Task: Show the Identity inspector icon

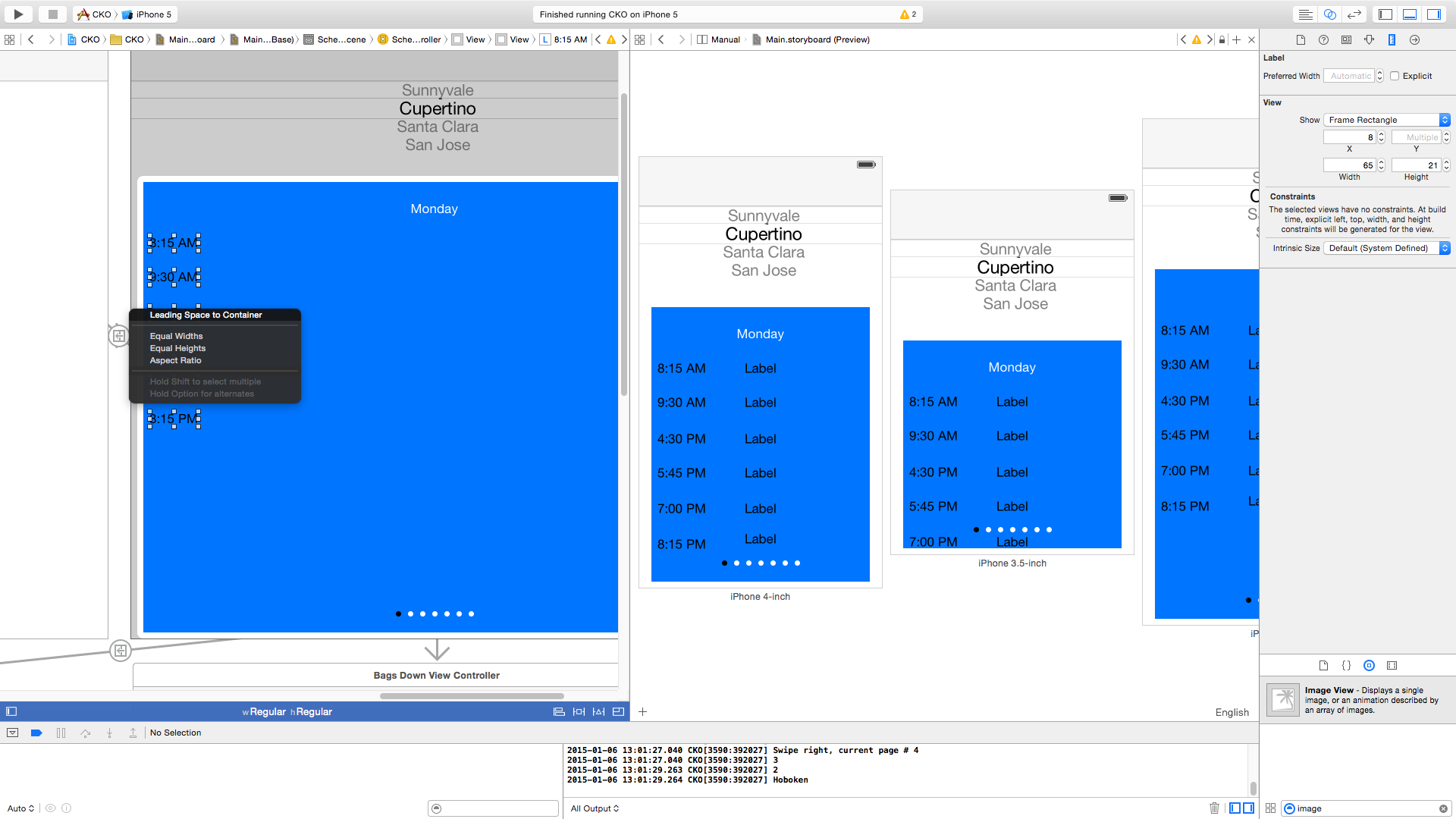Action: 1346,39
